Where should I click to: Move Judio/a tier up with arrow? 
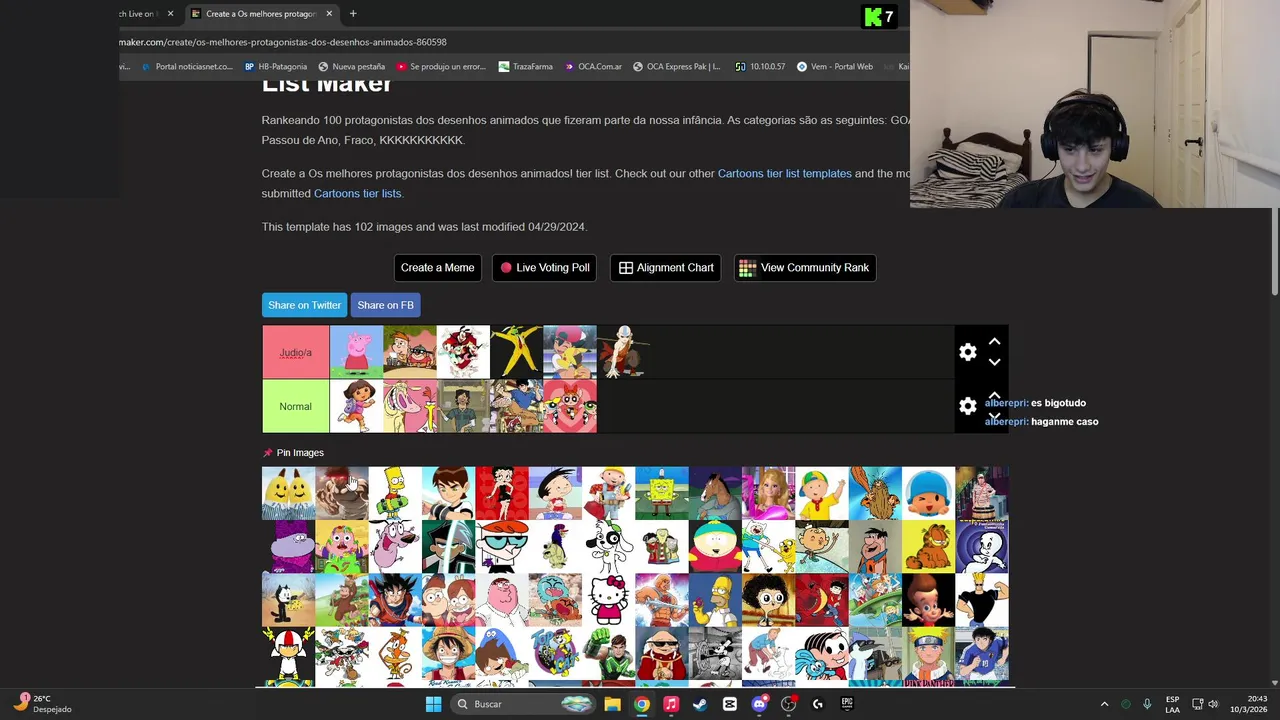[994, 342]
